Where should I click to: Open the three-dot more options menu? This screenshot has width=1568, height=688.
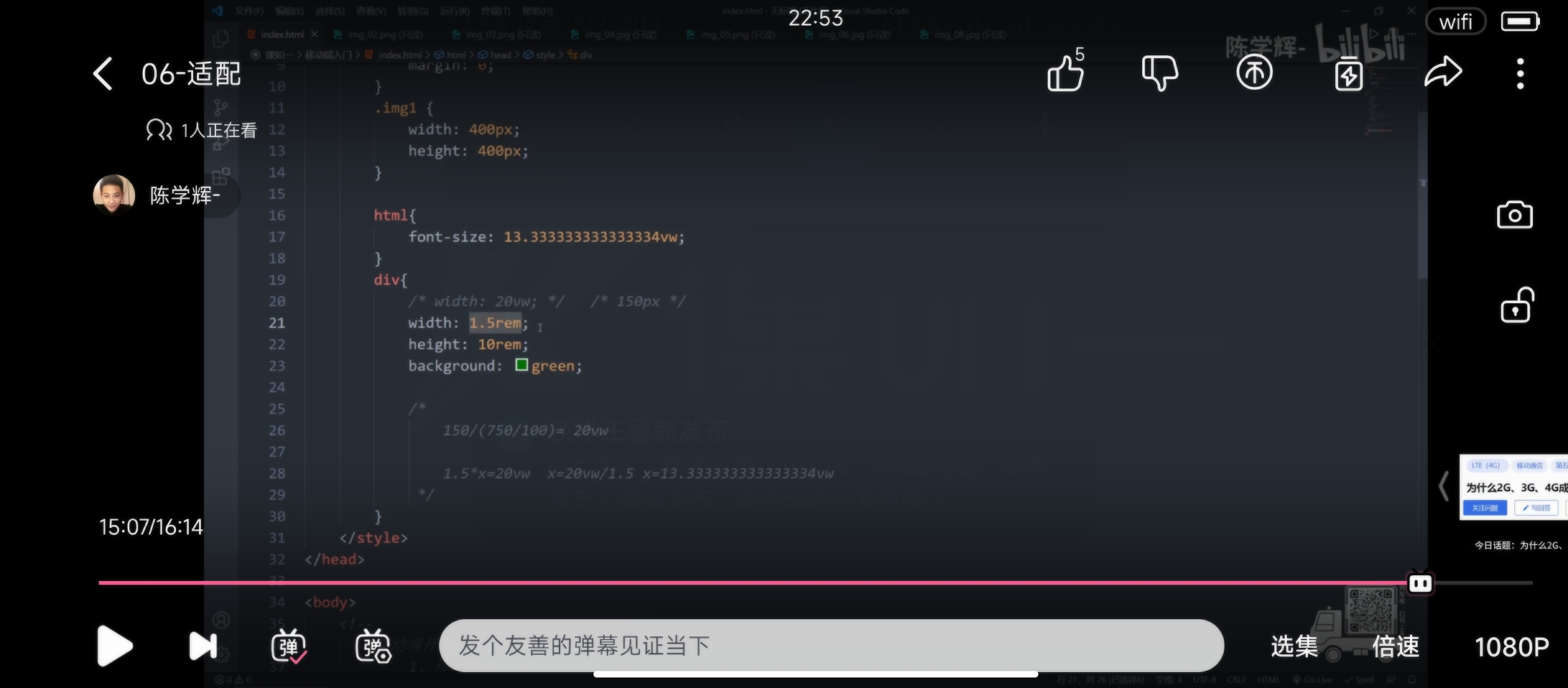1520,74
